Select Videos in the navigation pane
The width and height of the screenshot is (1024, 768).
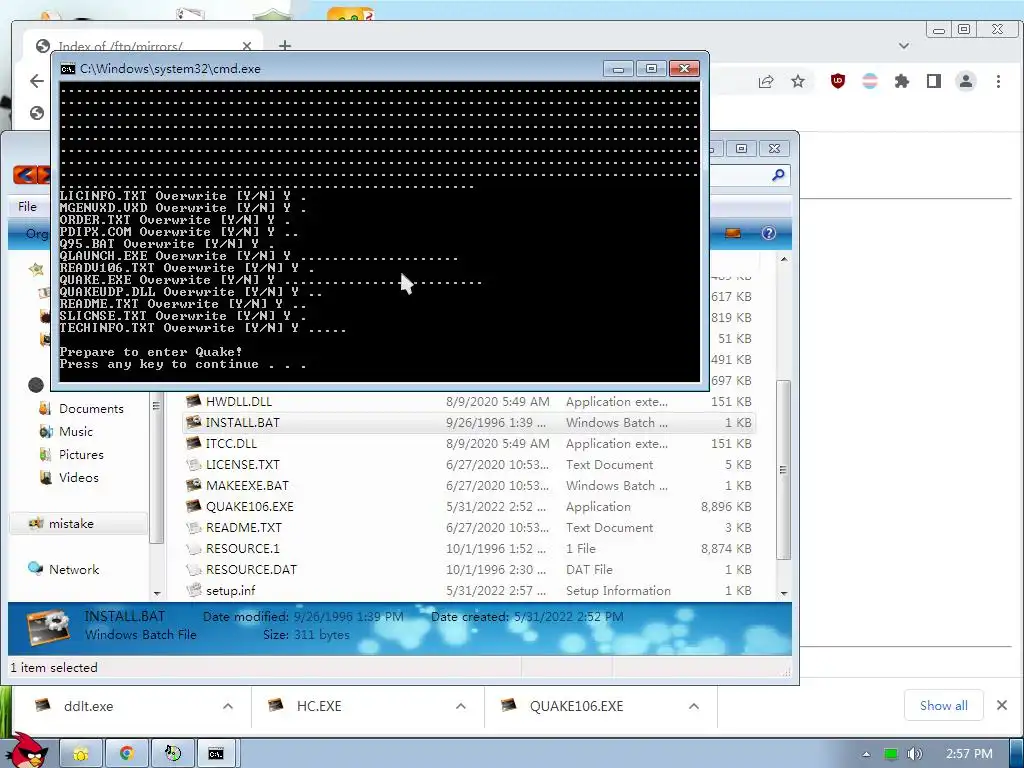pyautogui.click(x=78, y=477)
